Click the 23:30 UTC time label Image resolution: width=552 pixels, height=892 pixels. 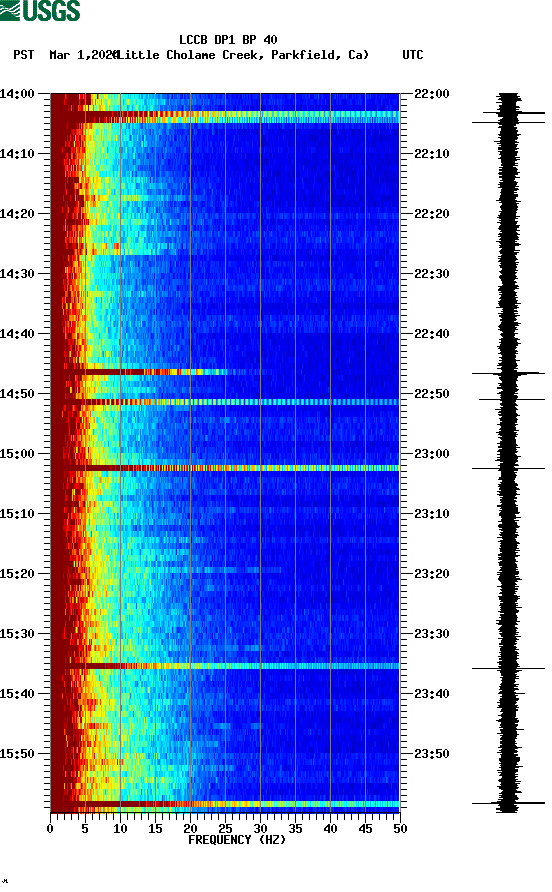tap(432, 634)
